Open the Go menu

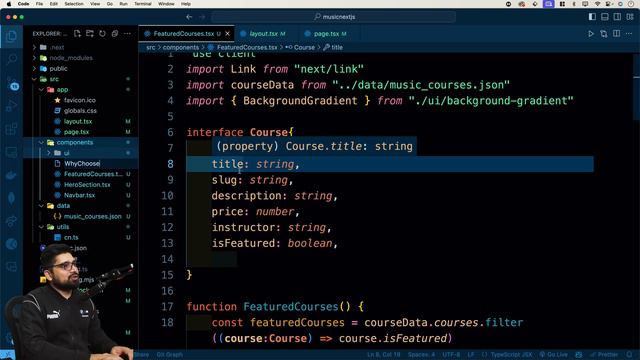tap(110, 4)
